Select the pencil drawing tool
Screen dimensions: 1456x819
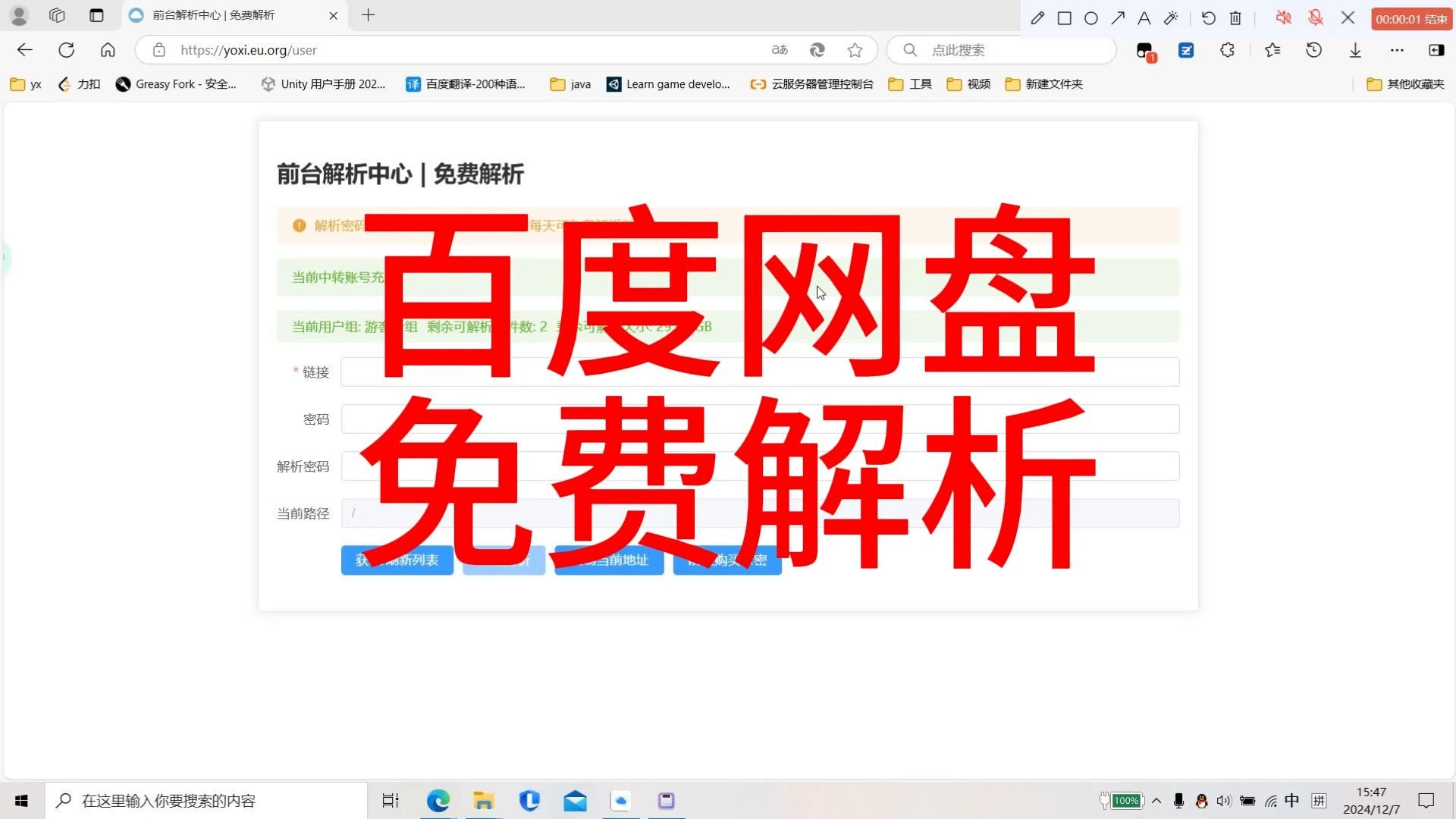tap(1037, 18)
